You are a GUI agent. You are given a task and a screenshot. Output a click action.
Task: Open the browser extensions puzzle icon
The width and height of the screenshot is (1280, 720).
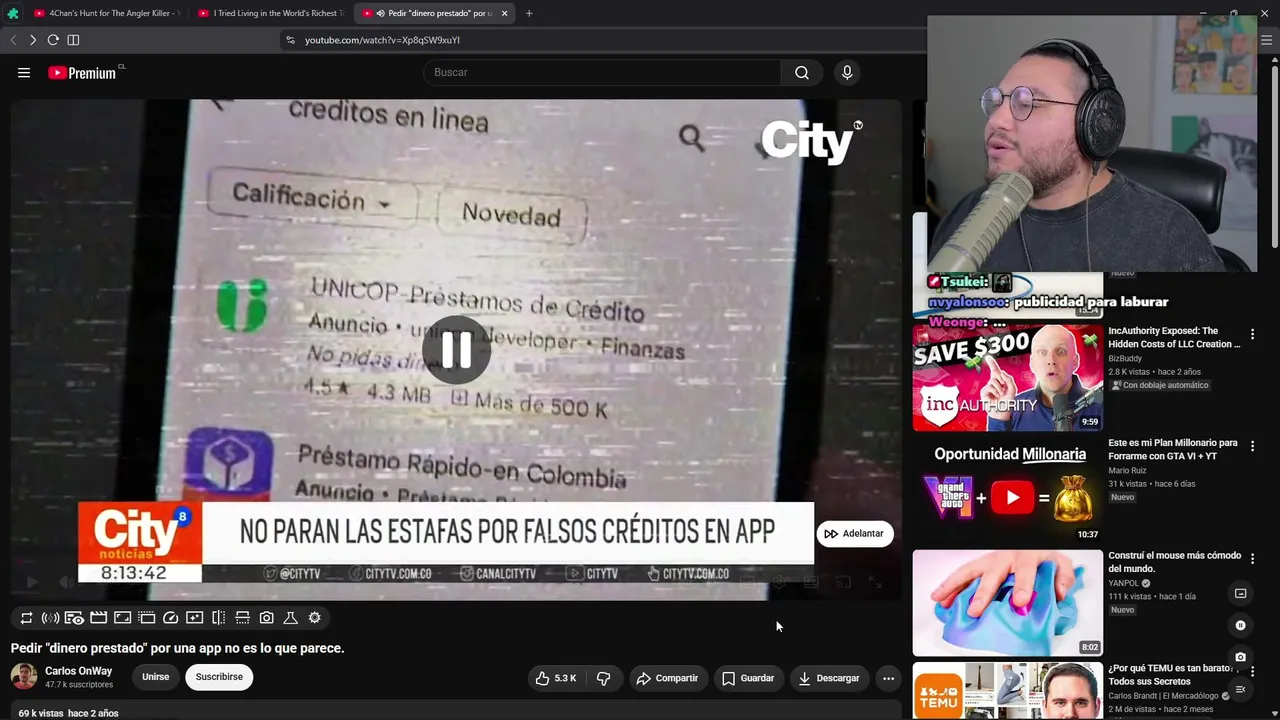coord(12,13)
